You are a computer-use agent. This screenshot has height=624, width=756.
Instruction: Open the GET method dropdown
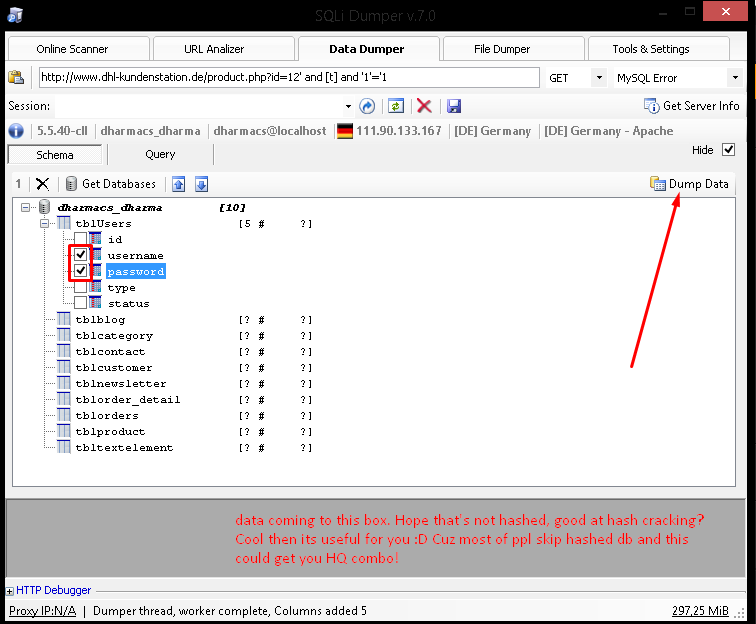pyautogui.click(x=599, y=77)
